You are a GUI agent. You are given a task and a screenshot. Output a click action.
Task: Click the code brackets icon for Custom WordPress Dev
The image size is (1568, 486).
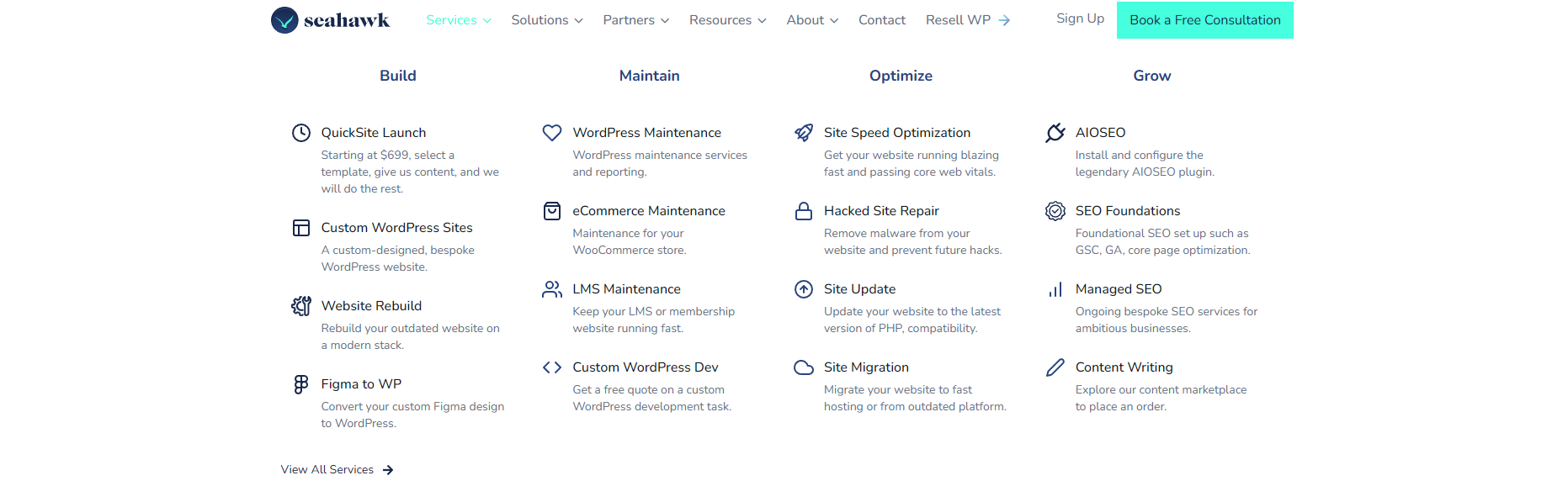tap(552, 367)
